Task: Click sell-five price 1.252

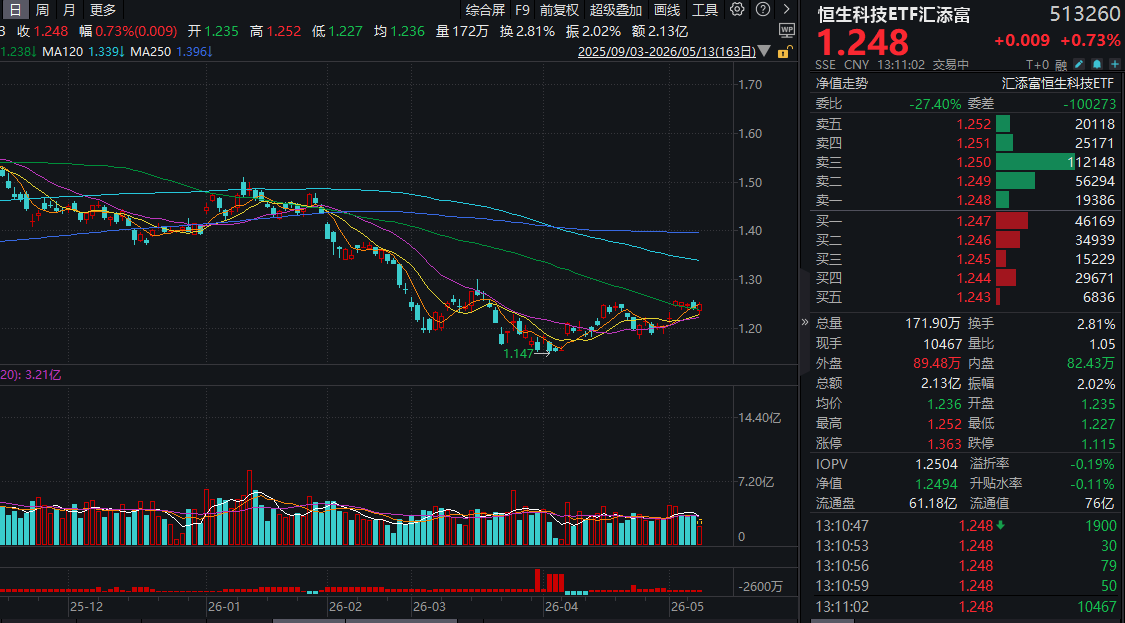Action: pyautogui.click(x=974, y=124)
